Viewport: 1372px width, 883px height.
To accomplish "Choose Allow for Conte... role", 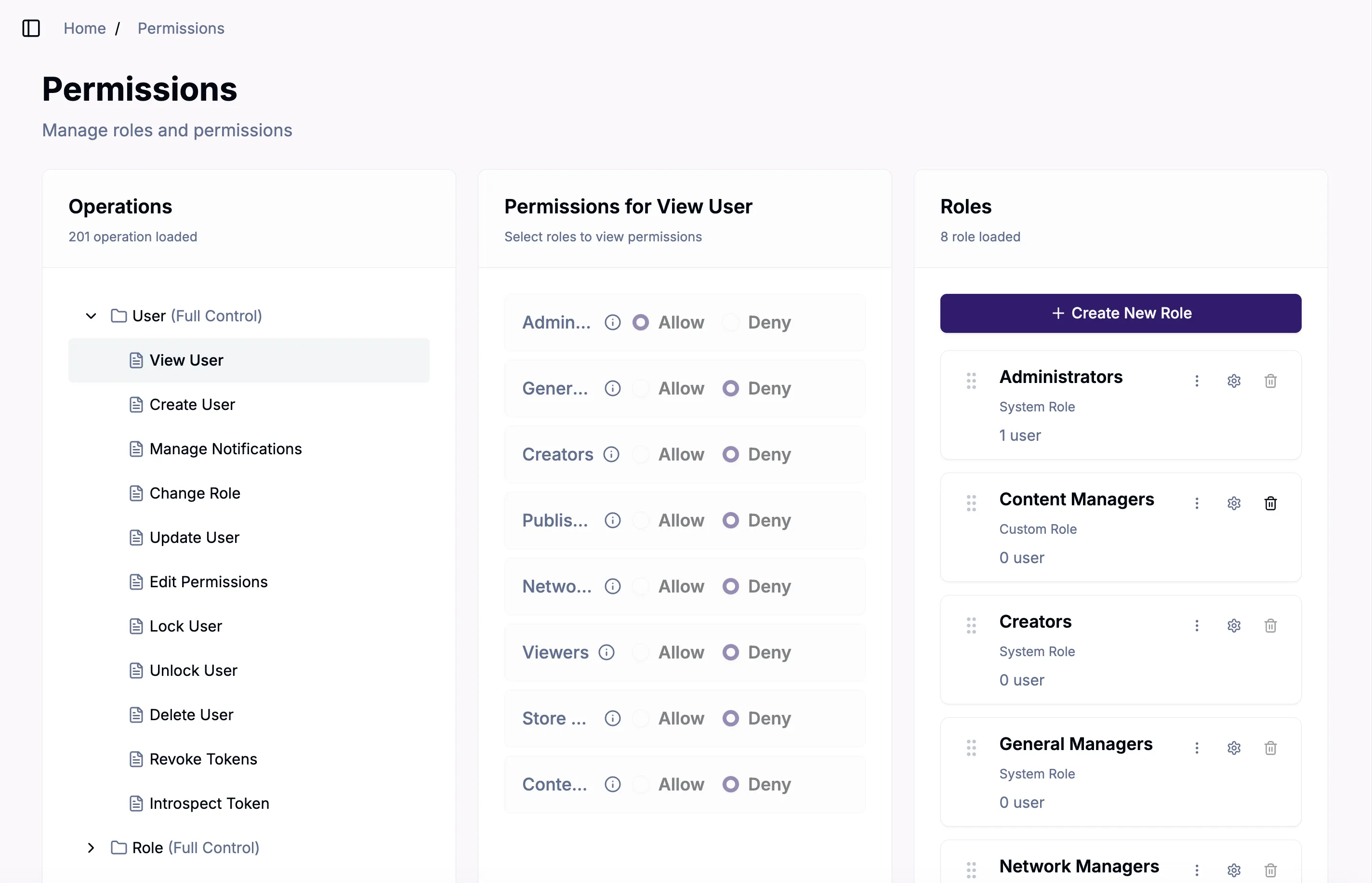I will (640, 784).
